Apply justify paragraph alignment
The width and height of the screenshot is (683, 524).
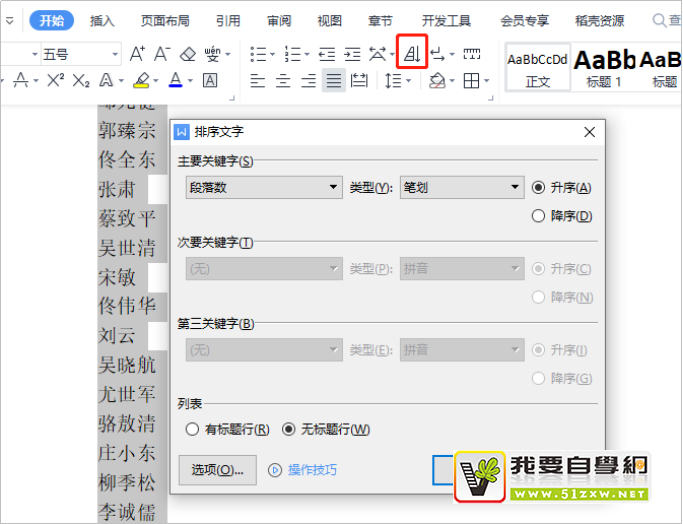point(333,81)
